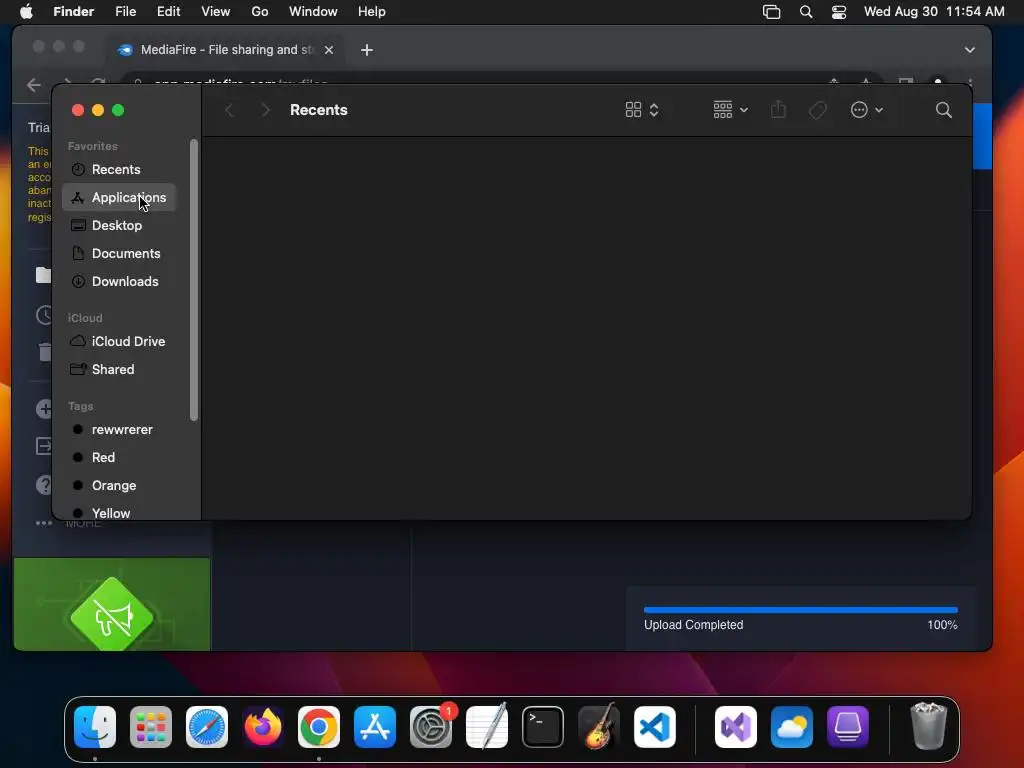Launch Terminal from the Dock

pyautogui.click(x=543, y=727)
